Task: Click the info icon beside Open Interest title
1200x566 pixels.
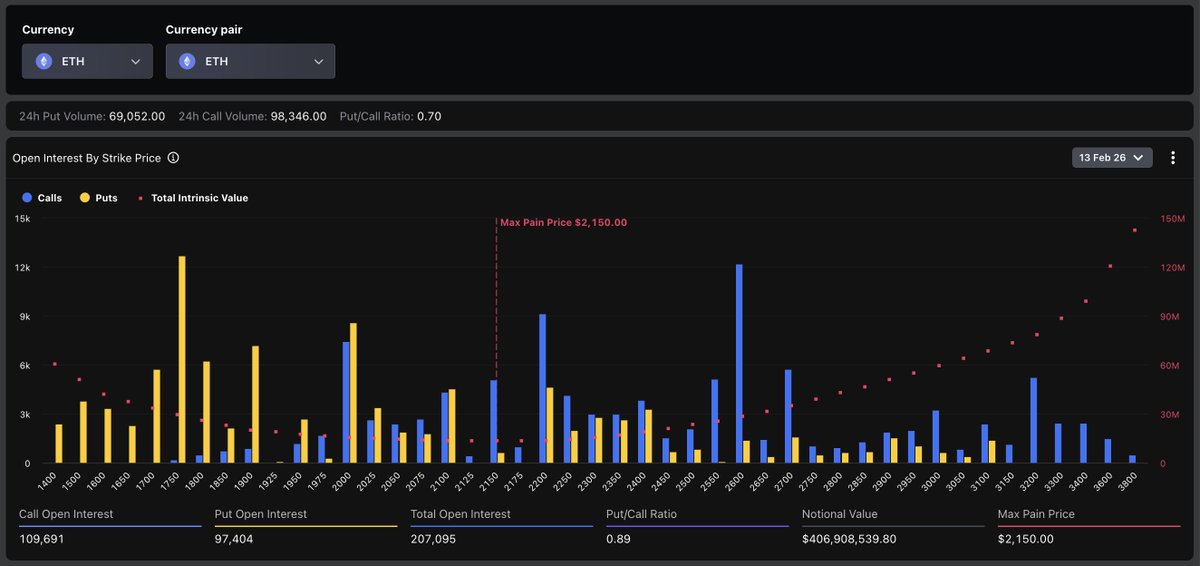Action: [x=173, y=158]
